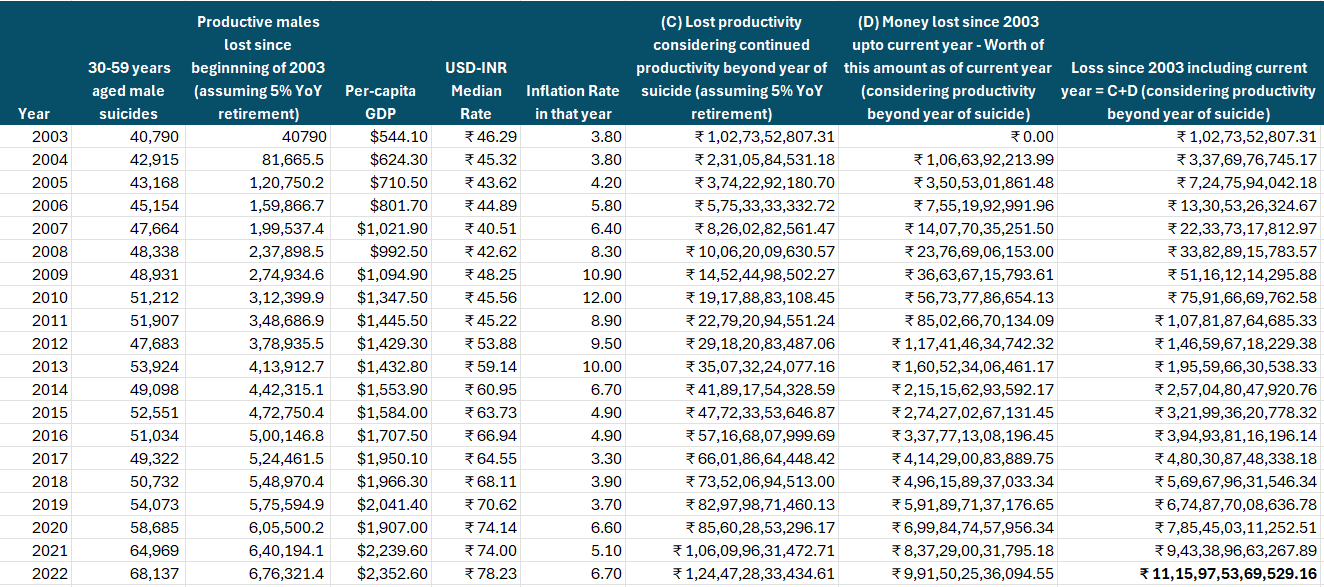
Task: Select USD-INR rate ₹ 68.11
Action: tap(490, 482)
